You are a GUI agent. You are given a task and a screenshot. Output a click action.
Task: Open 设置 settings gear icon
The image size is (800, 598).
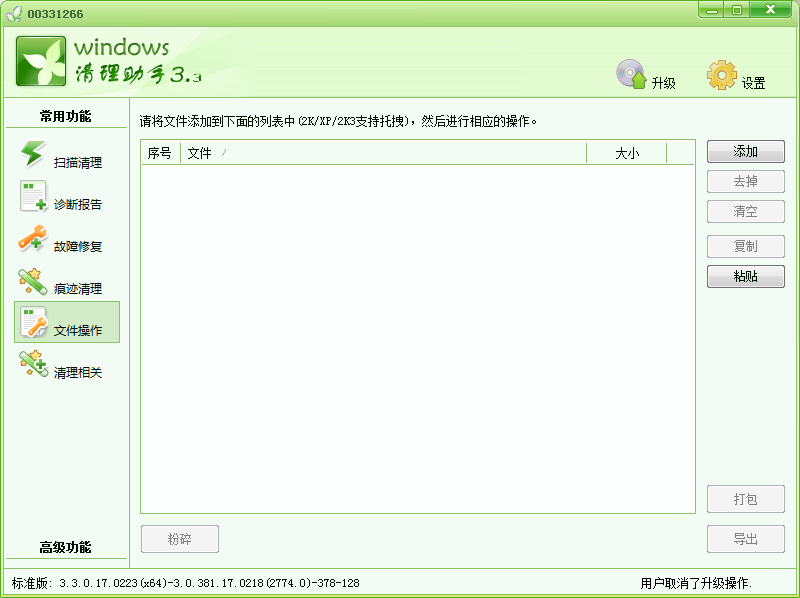tap(722, 75)
